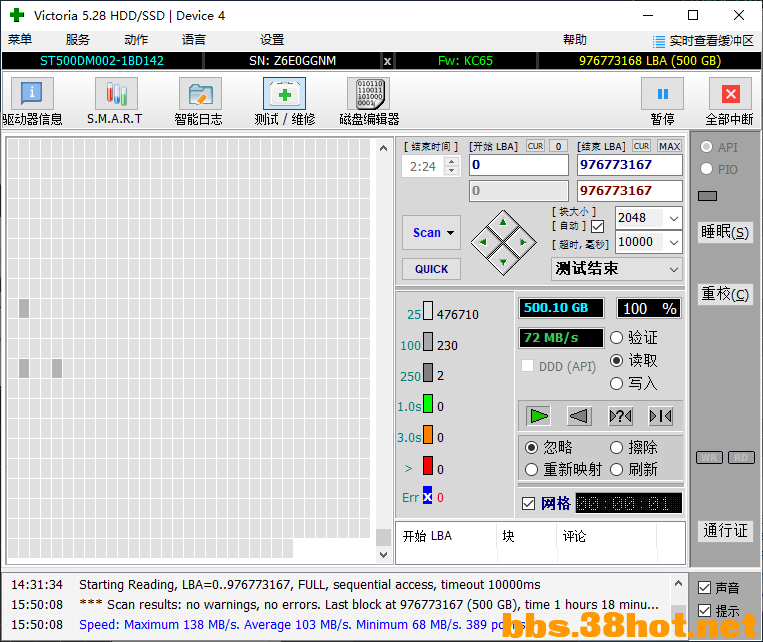Decrease end time with spinner down arrow

tap(452, 171)
